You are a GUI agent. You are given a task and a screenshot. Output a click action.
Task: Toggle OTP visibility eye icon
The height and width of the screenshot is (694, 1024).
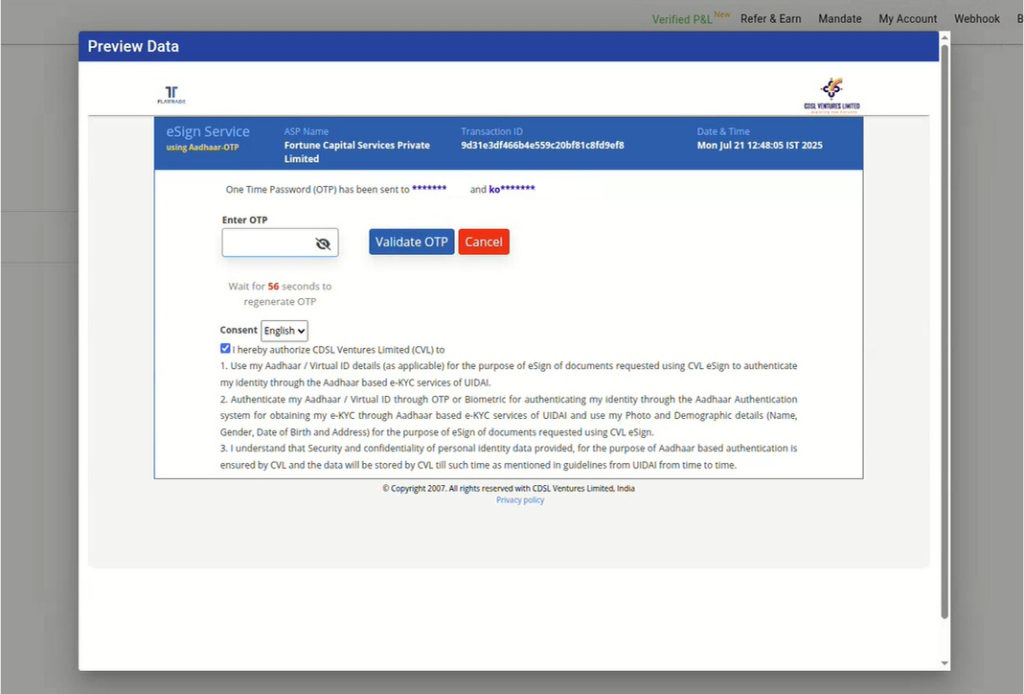[323, 244]
